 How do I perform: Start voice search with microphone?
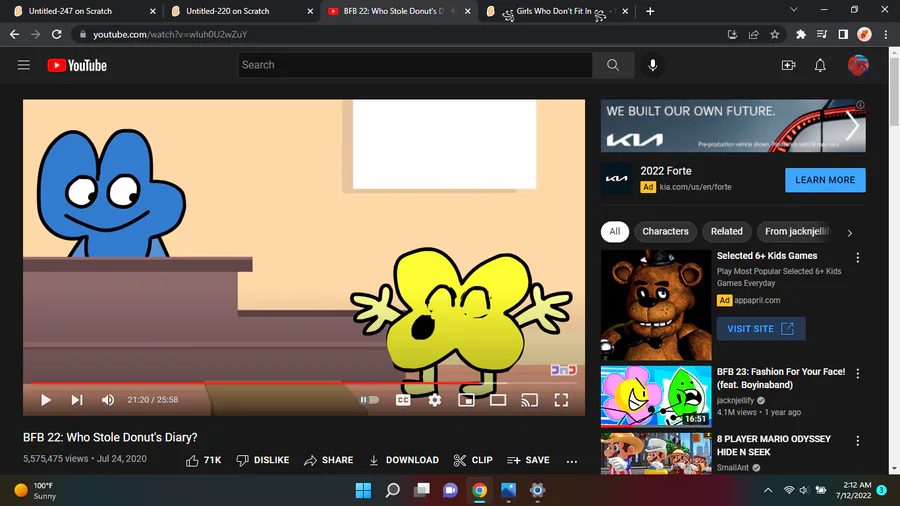pos(653,65)
